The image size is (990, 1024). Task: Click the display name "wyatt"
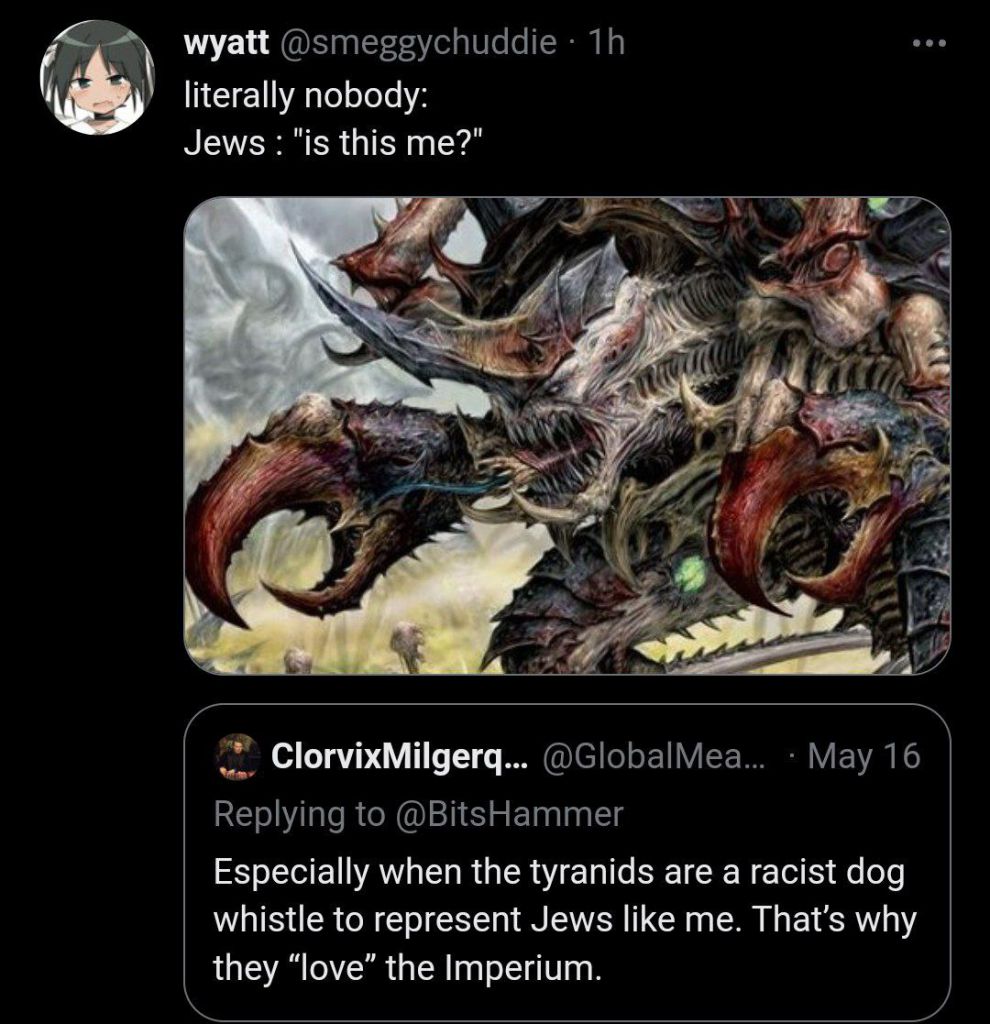[x=226, y=43]
